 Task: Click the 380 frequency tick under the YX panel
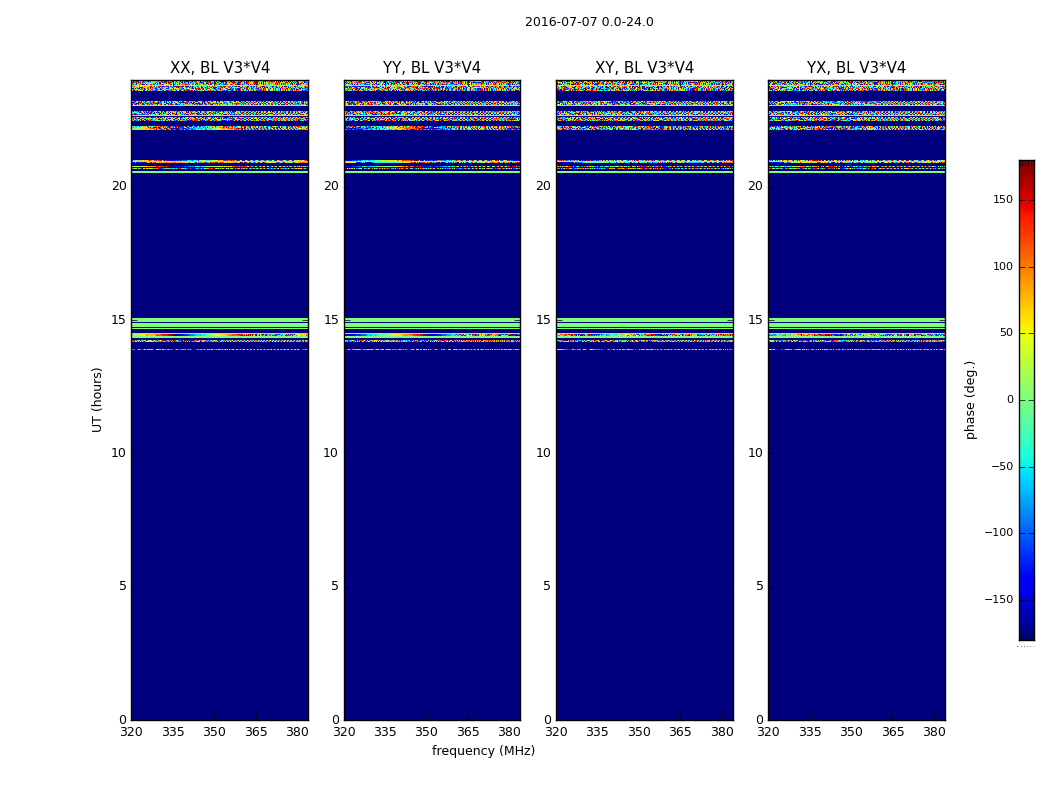tap(934, 732)
